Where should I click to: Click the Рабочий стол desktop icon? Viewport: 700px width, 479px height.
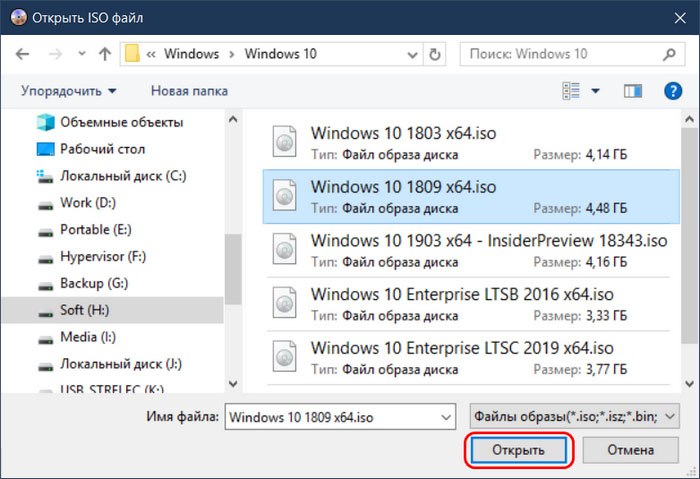pos(46,149)
